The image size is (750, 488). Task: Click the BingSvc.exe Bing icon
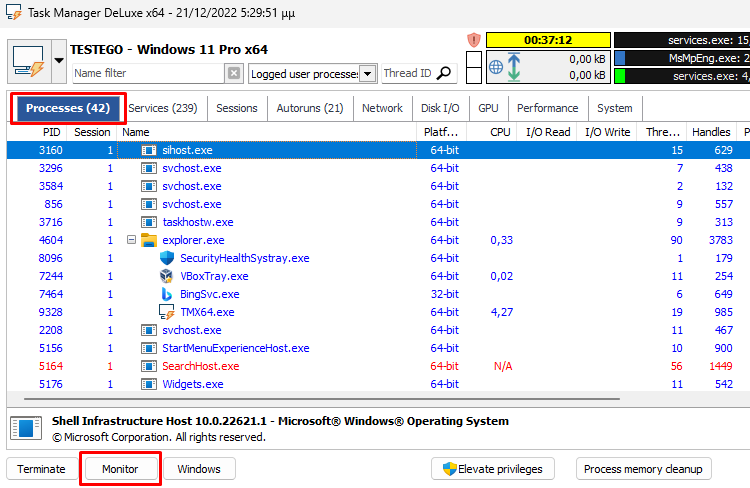(x=166, y=294)
